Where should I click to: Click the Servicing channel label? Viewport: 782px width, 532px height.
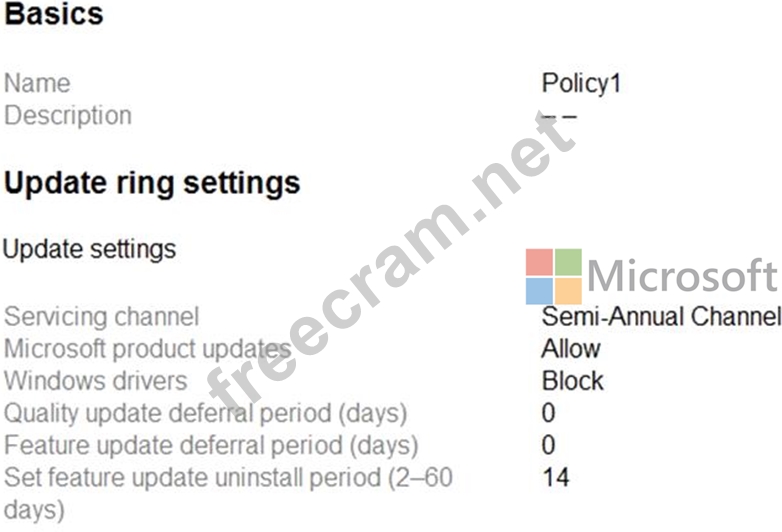(x=102, y=317)
